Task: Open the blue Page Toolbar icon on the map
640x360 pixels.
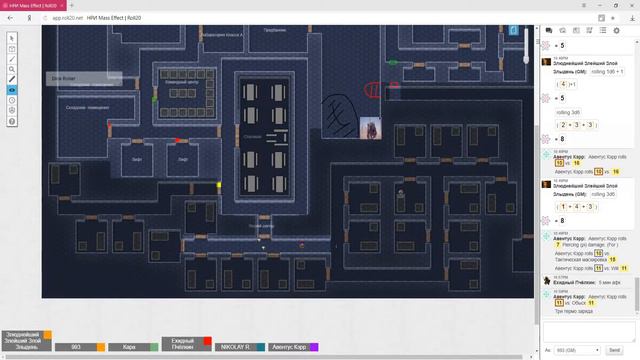Action: (513, 30)
